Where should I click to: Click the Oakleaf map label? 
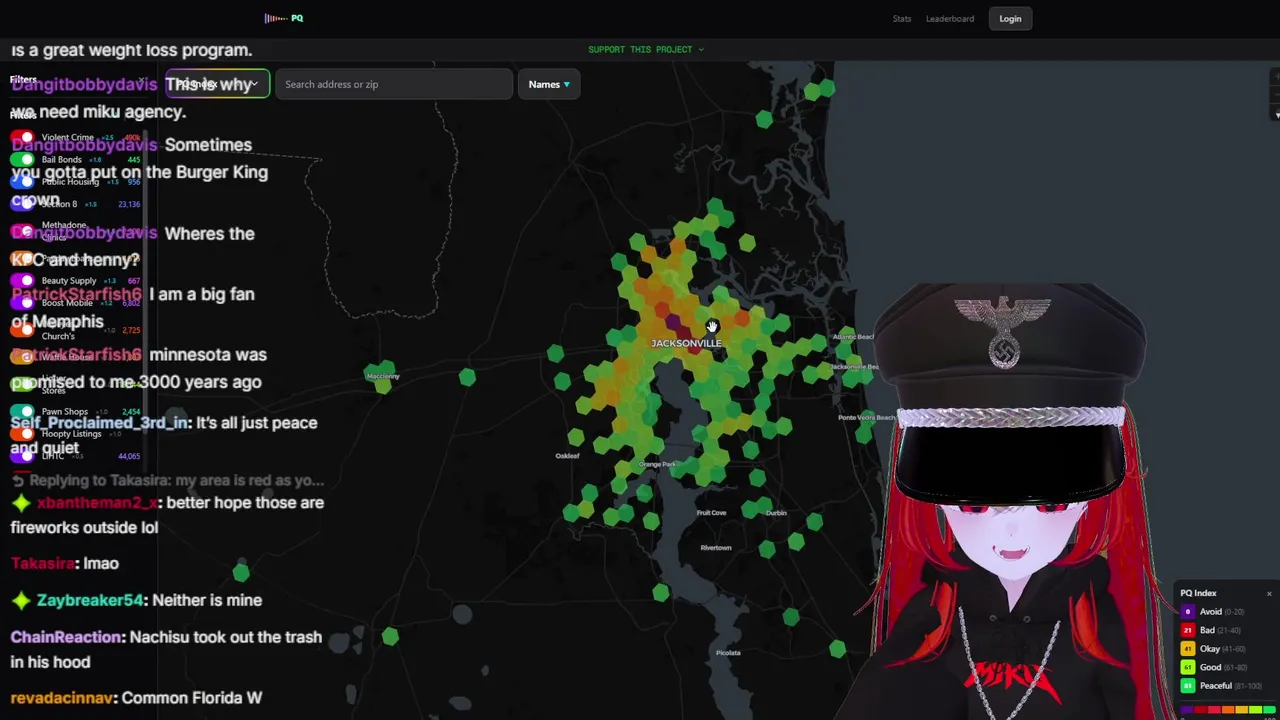[x=567, y=456]
